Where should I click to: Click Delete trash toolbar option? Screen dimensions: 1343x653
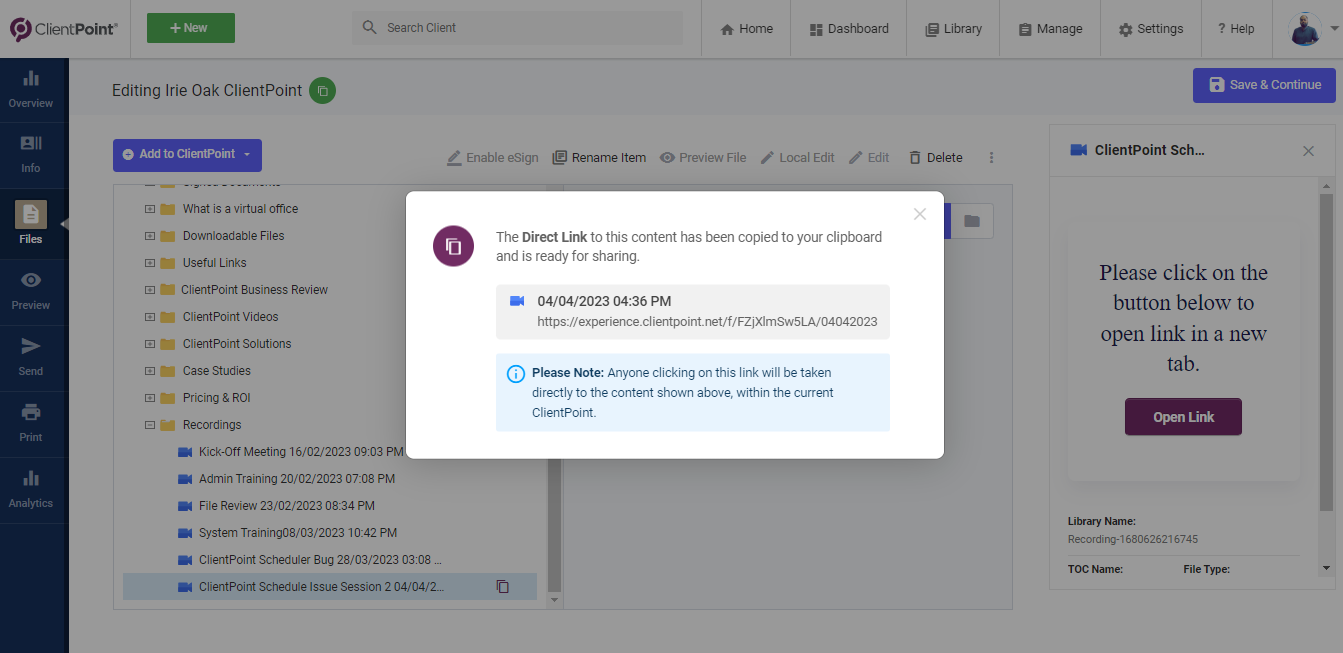tap(935, 158)
